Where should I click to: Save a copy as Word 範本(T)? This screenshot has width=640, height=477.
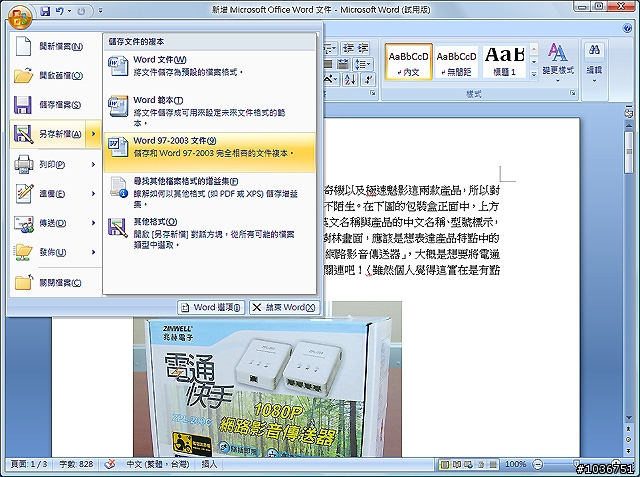pos(210,111)
